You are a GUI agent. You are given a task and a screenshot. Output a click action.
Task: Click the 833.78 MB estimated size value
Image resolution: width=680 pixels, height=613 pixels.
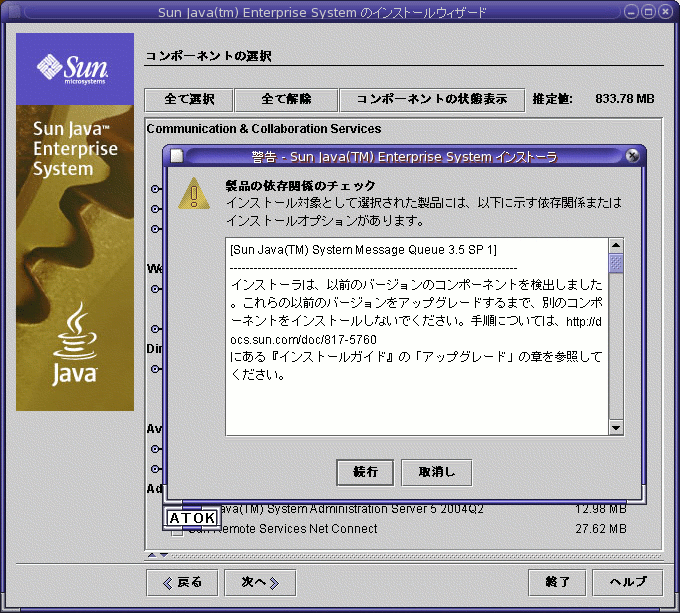pos(624,99)
